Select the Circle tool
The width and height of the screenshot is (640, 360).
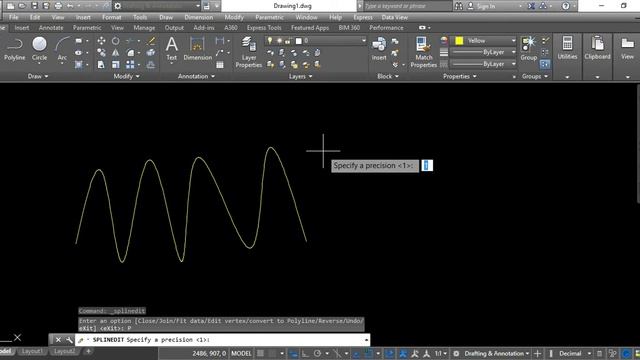(x=40, y=49)
